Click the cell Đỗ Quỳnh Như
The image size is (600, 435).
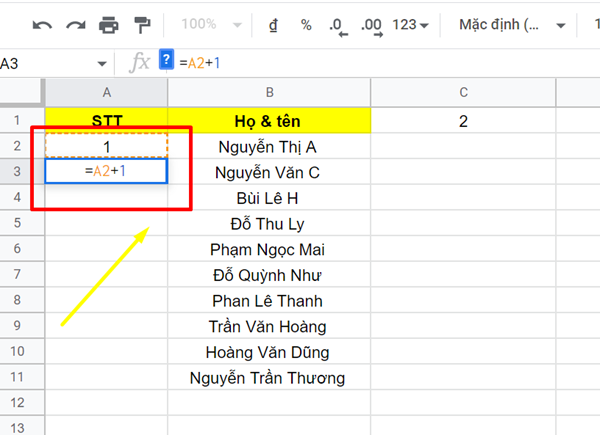(x=269, y=274)
